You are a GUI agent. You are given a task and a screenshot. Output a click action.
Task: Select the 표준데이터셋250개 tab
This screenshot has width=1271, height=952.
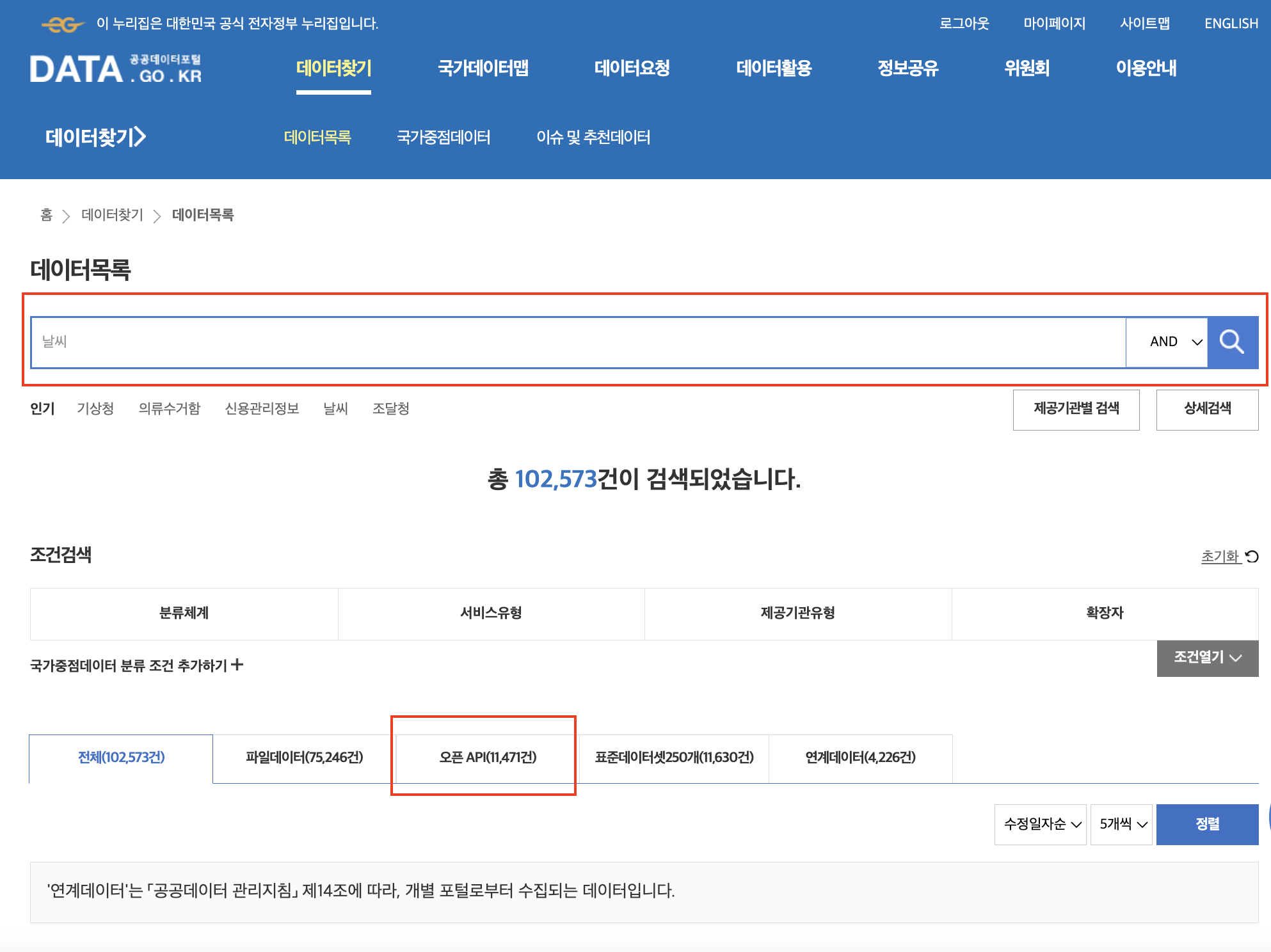click(x=674, y=758)
